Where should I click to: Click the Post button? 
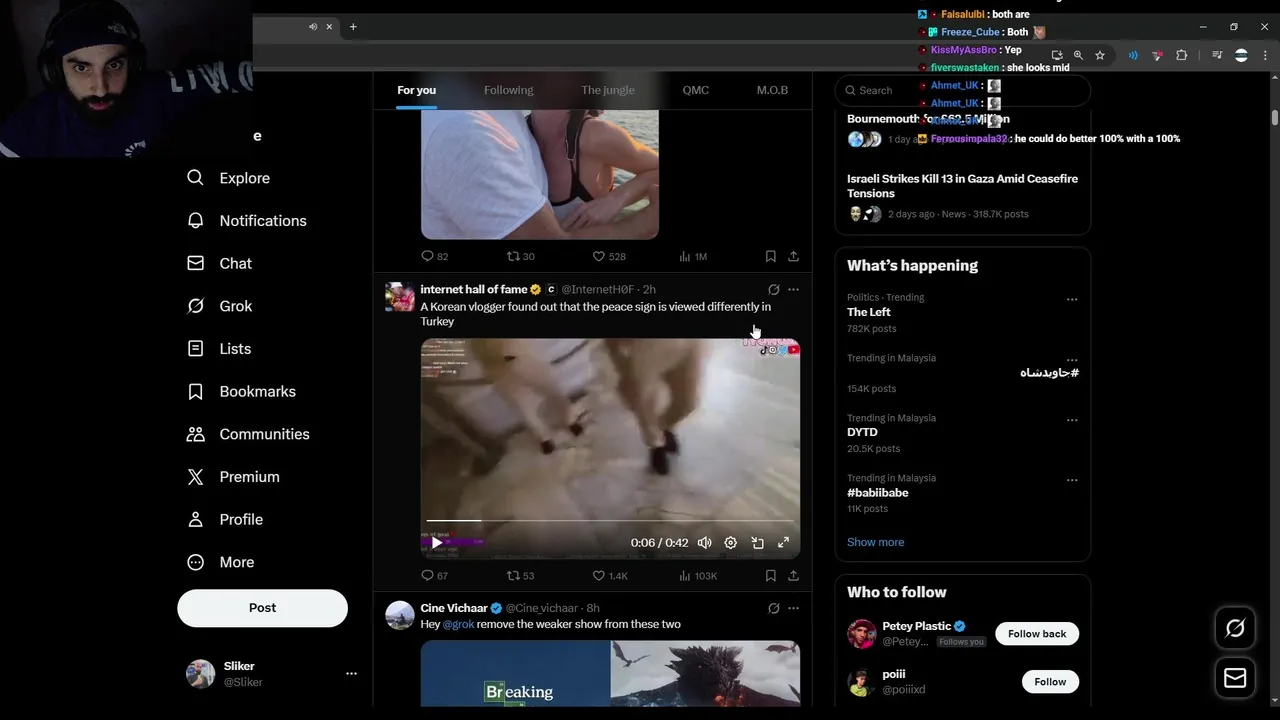click(262, 608)
